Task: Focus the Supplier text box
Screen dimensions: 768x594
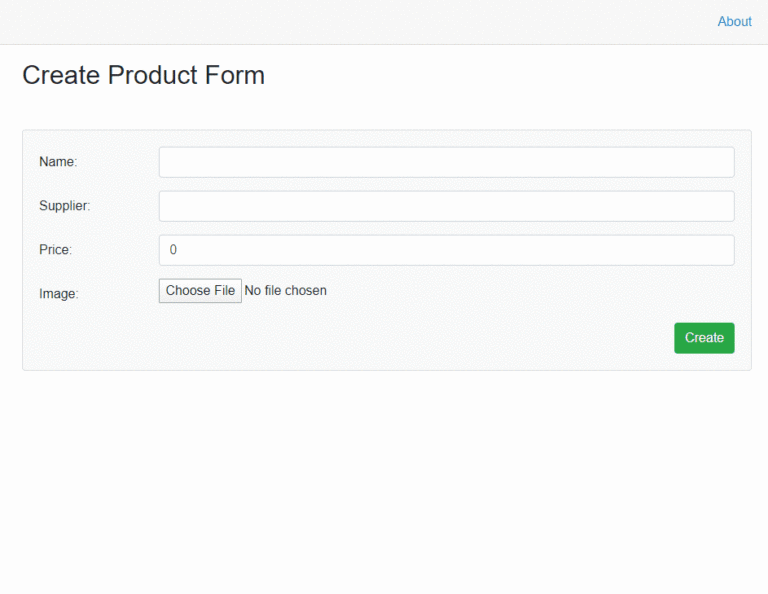Action: tap(446, 206)
